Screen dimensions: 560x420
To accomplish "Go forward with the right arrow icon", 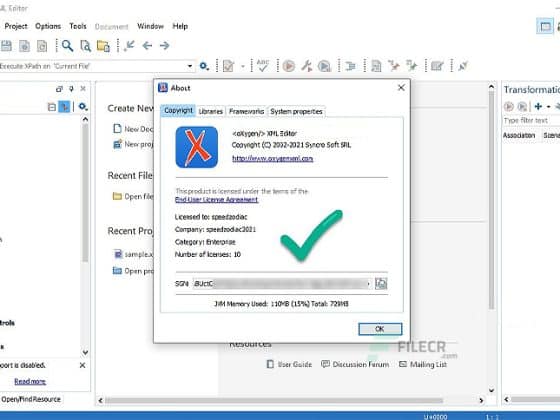I will click(x=164, y=46).
